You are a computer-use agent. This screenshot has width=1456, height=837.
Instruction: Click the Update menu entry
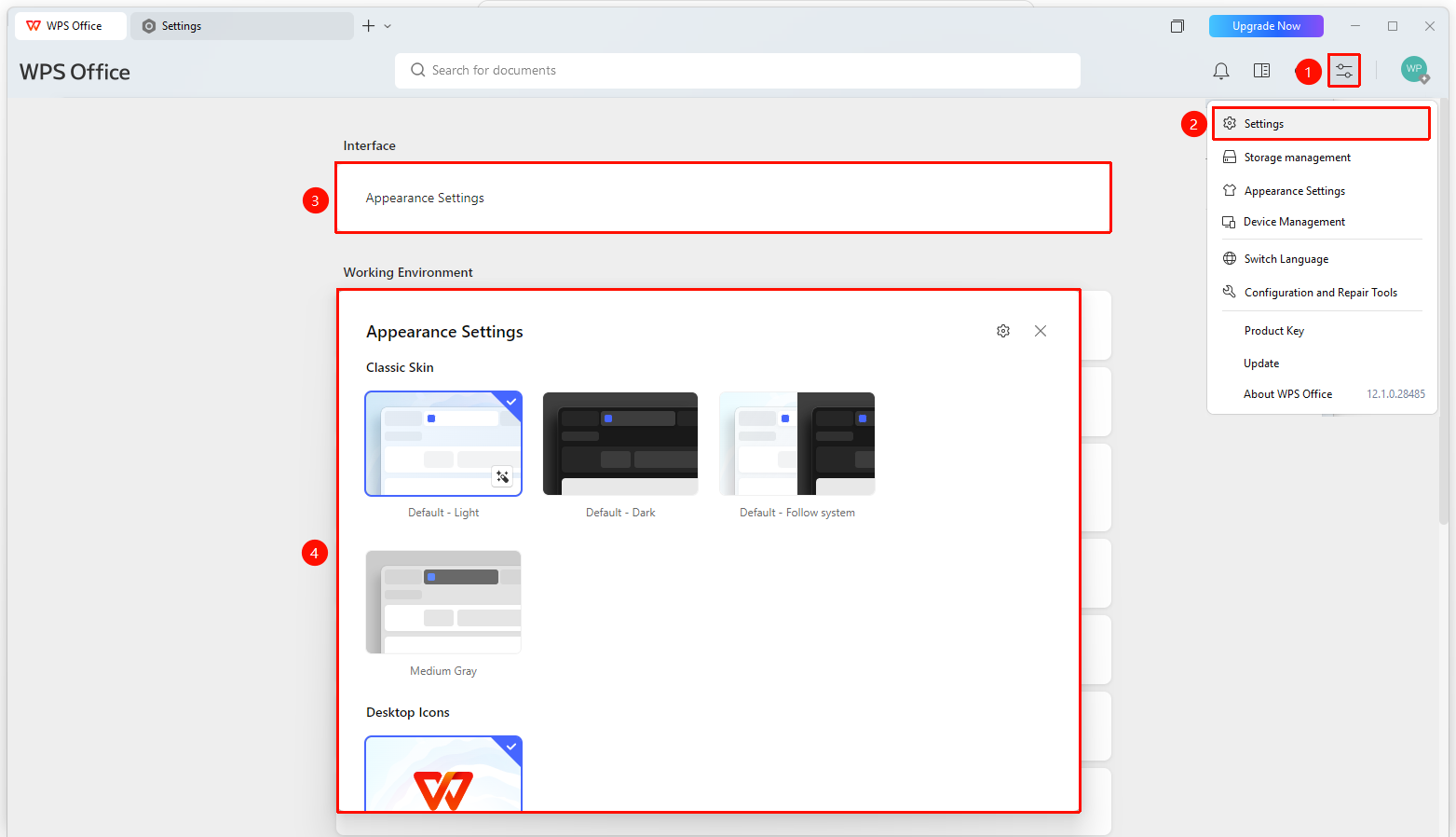(1321, 364)
